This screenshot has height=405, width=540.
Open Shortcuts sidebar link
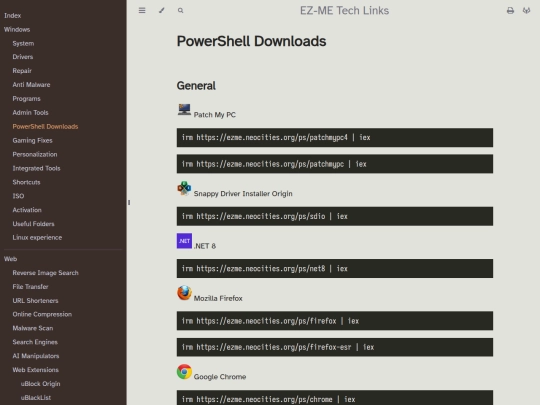(x=26, y=182)
